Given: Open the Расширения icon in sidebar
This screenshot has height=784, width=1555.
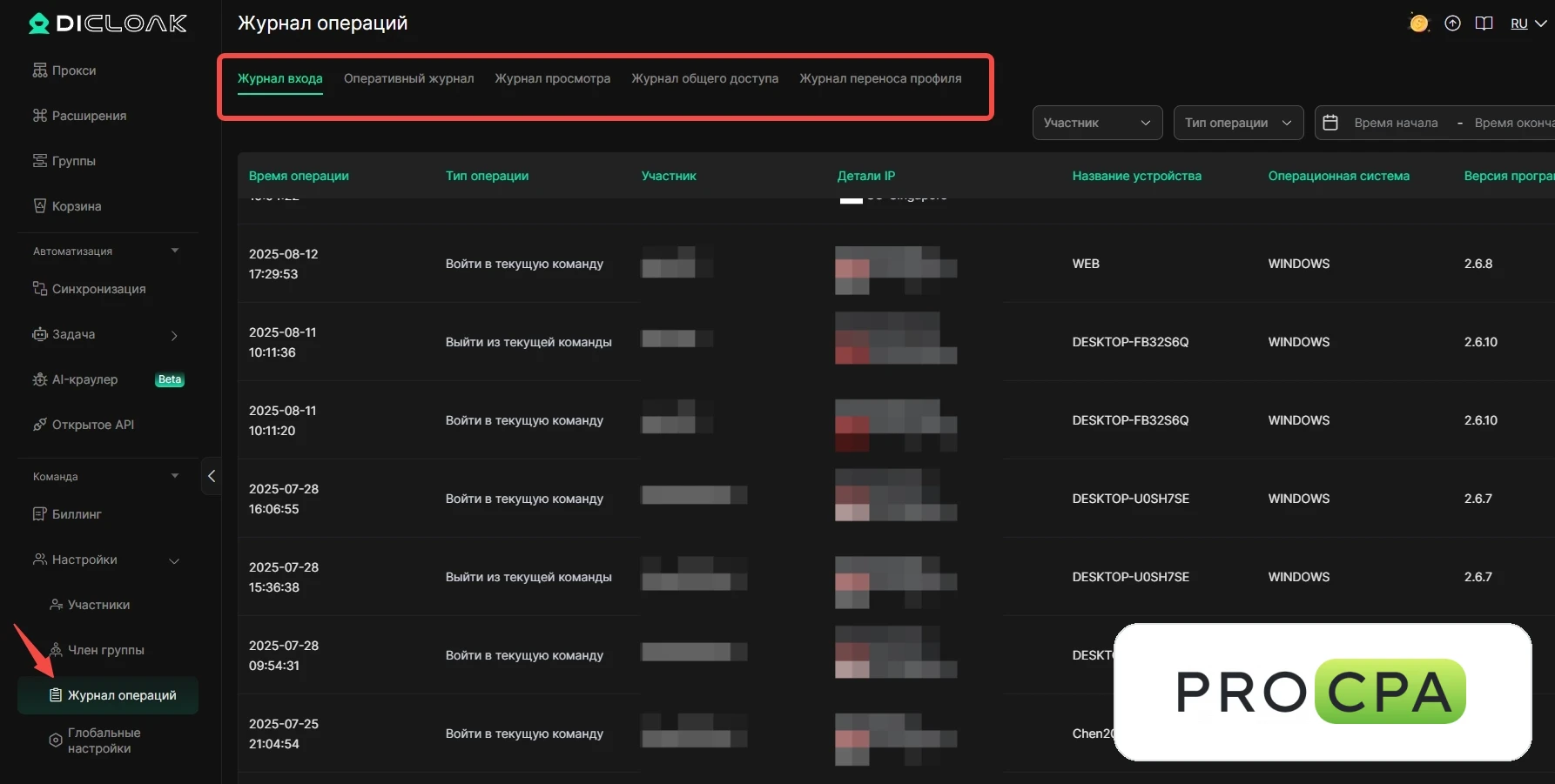Looking at the screenshot, I should (x=40, y=116).
